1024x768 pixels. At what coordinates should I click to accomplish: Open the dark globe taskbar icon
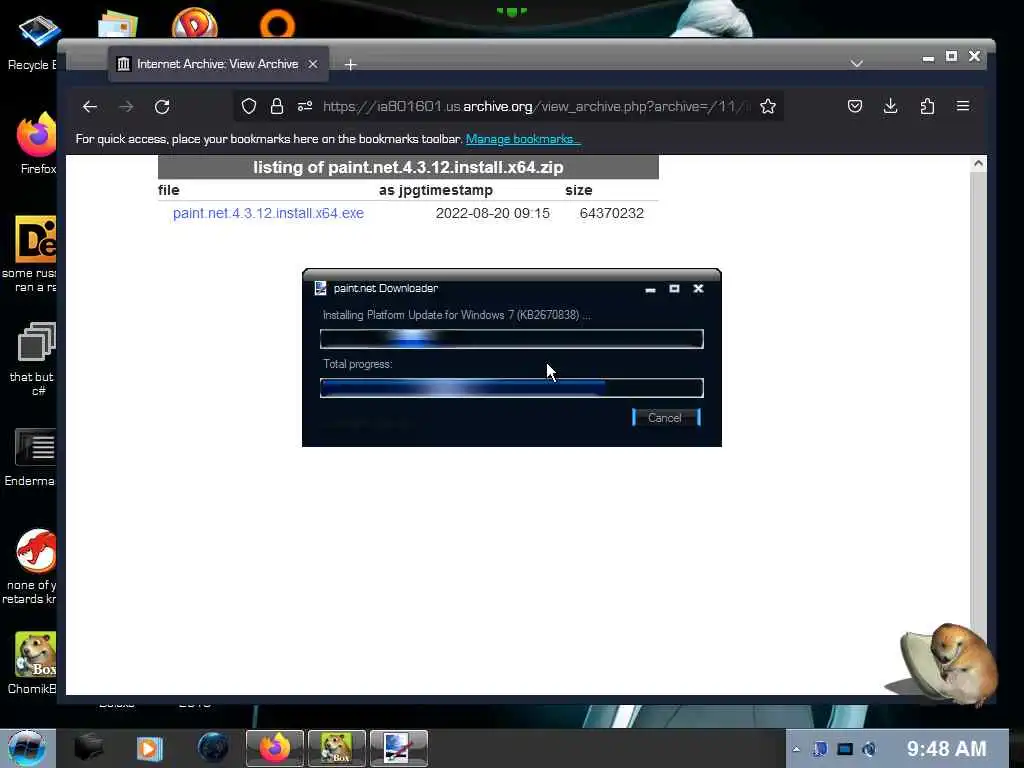point(213,748)
